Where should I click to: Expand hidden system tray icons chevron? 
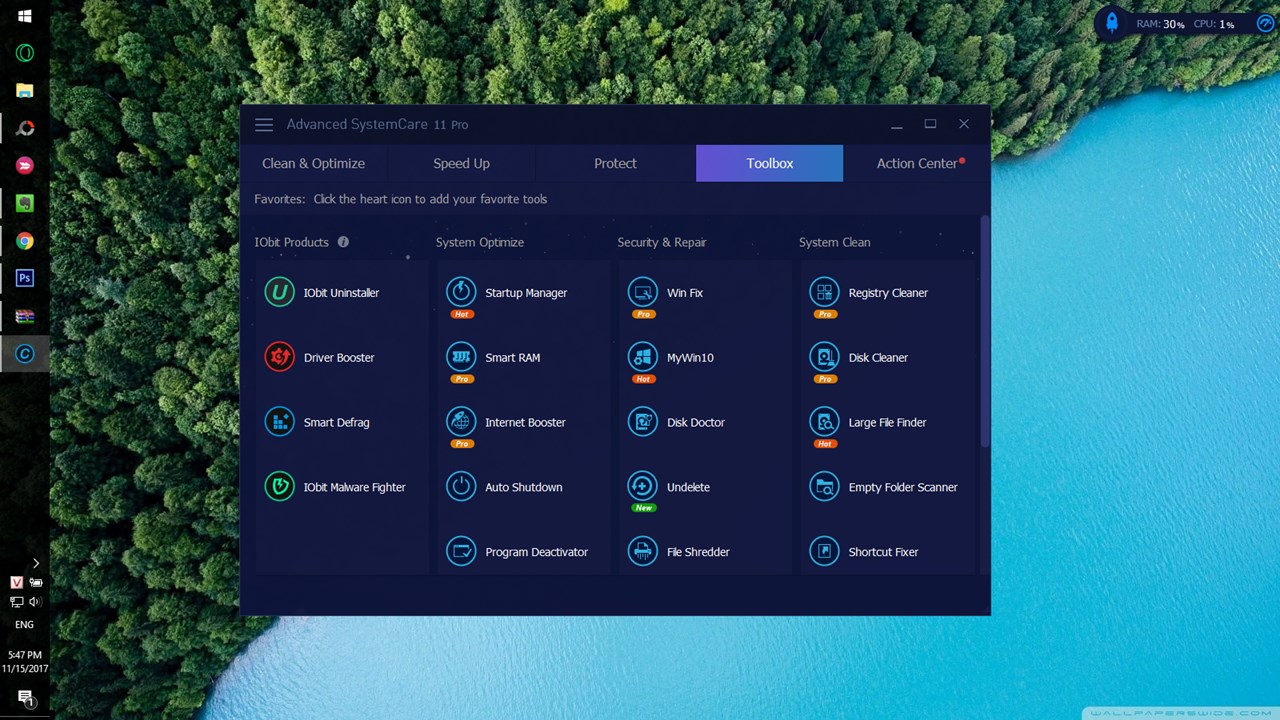click(x=35, y=563)
